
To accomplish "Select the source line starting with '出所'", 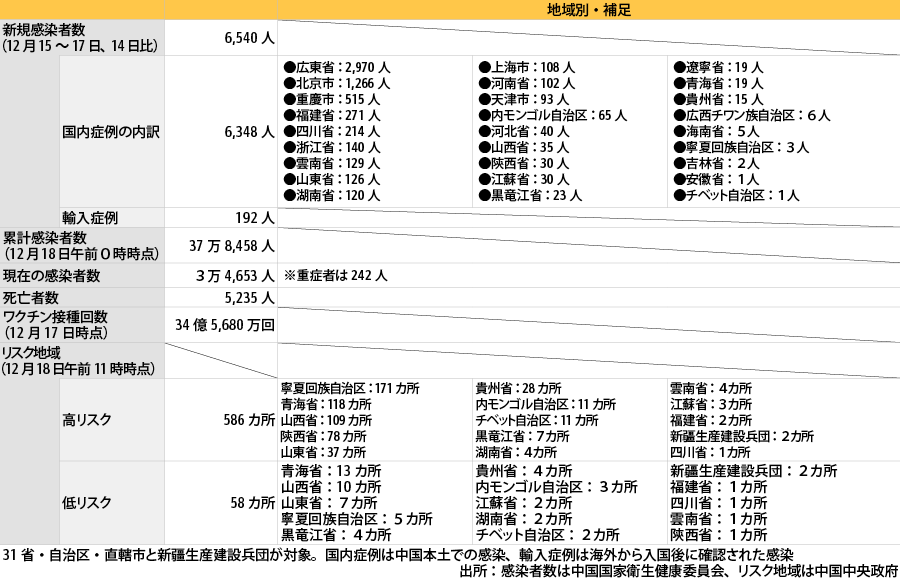I will 679,571.
